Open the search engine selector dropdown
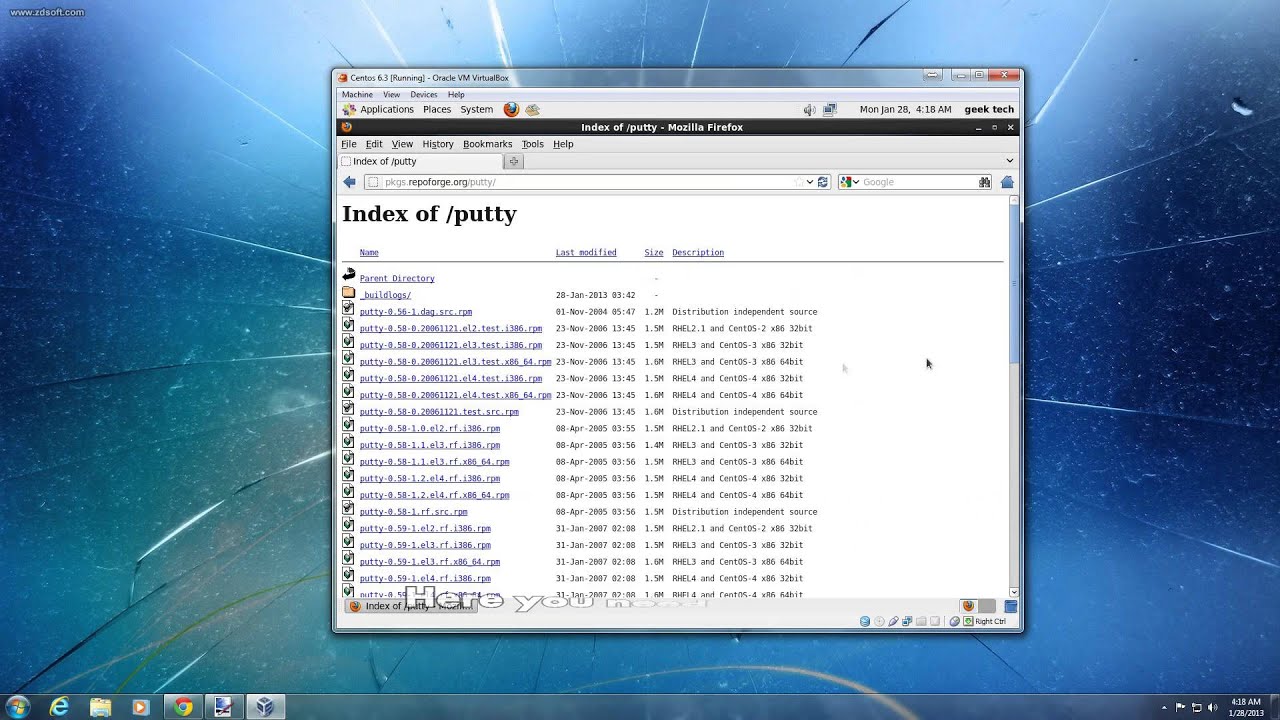Screen dimensions: 1280x720 tap(849, 182)
